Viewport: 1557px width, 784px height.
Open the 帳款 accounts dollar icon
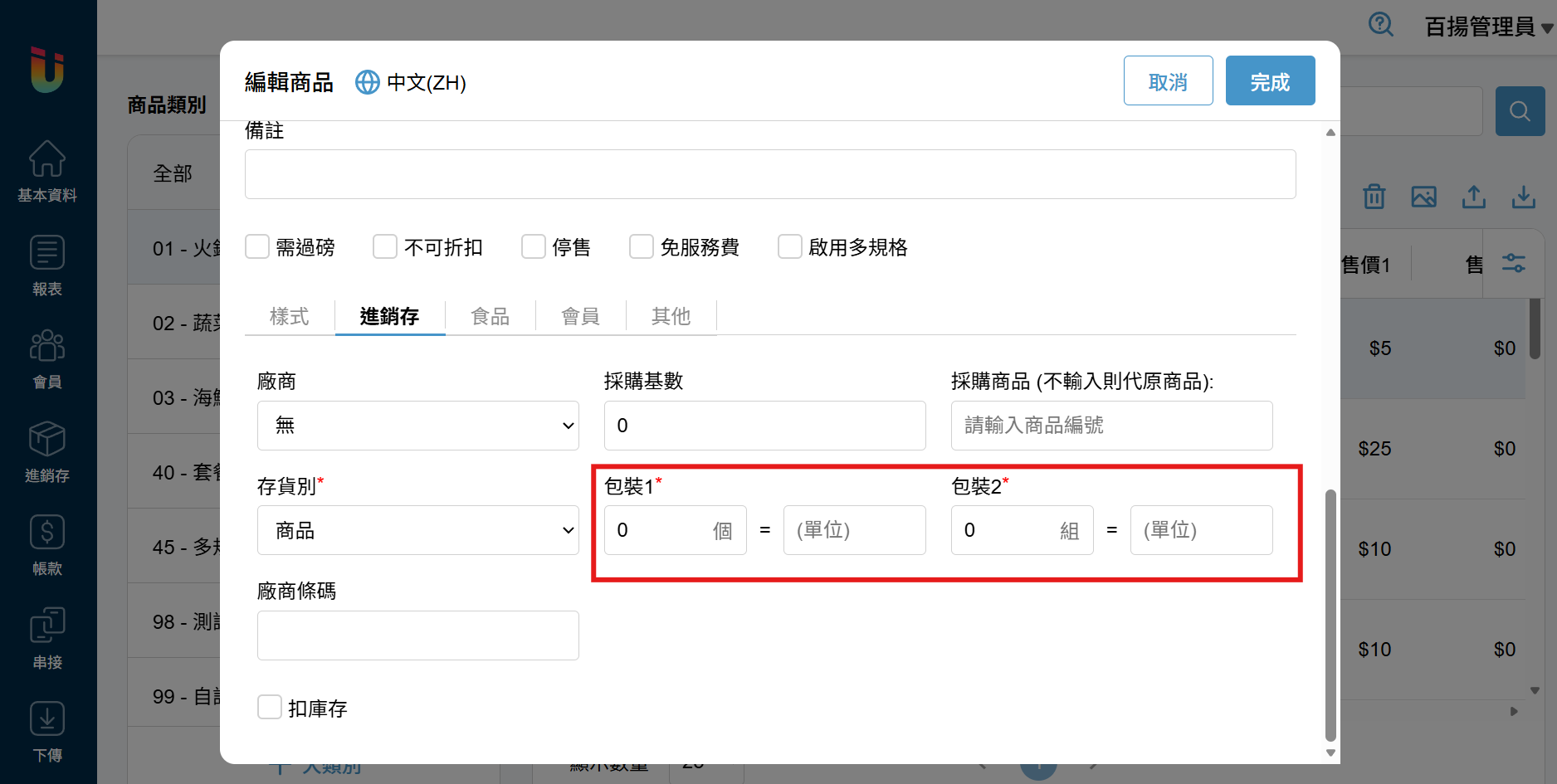pyautogui.click(x=47, y=533)
